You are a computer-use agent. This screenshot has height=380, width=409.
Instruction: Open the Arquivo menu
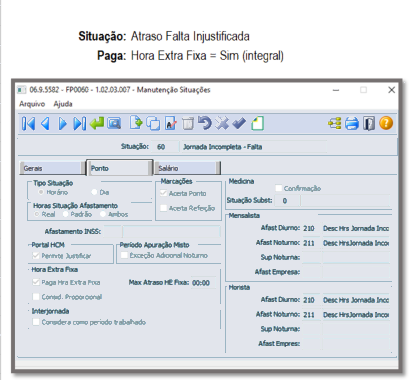32,104
